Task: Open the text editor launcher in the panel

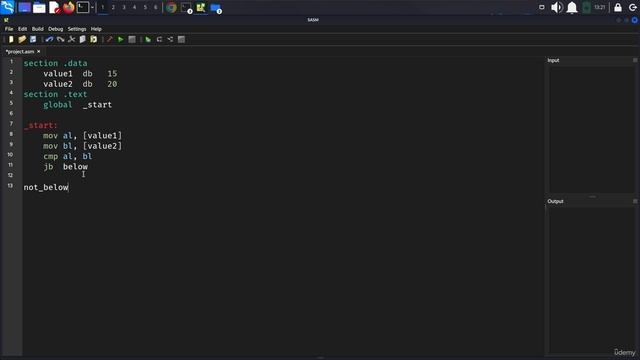Action: (54, 7)
